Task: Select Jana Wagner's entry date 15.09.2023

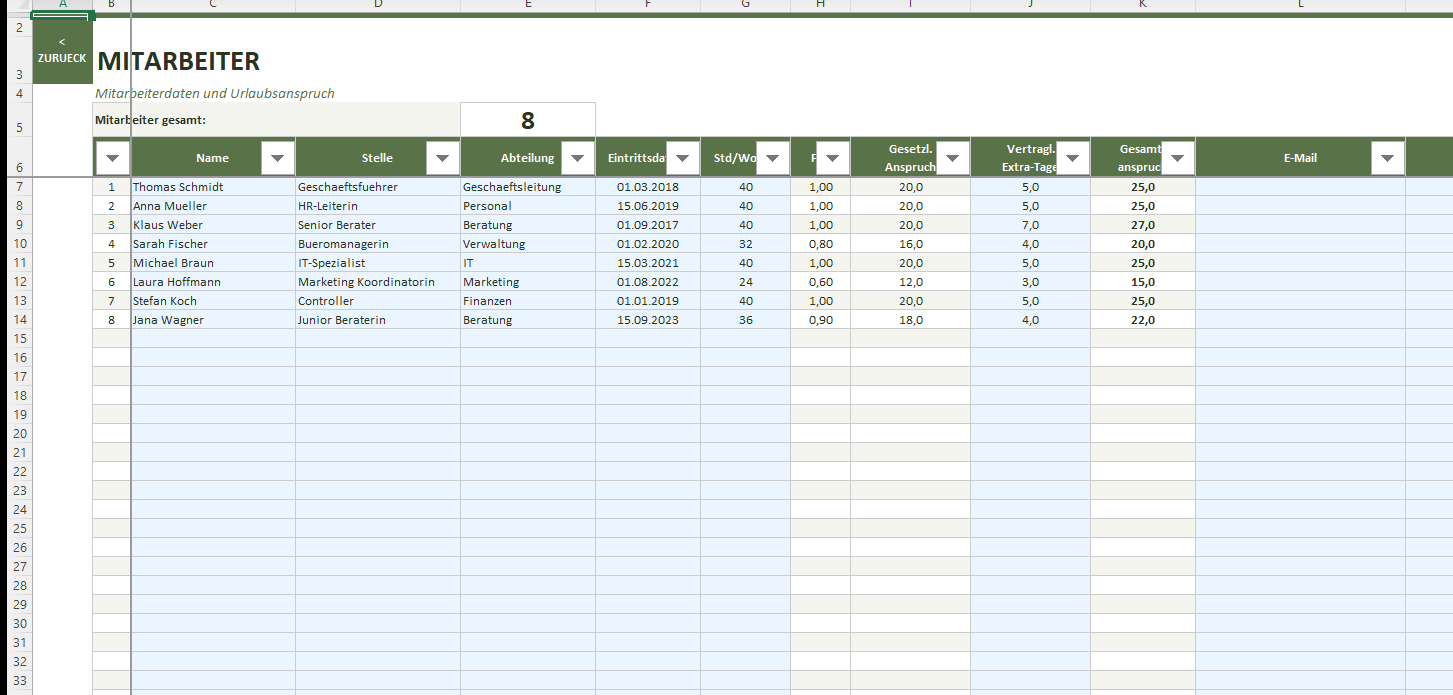Action: [x=647, y=320]
